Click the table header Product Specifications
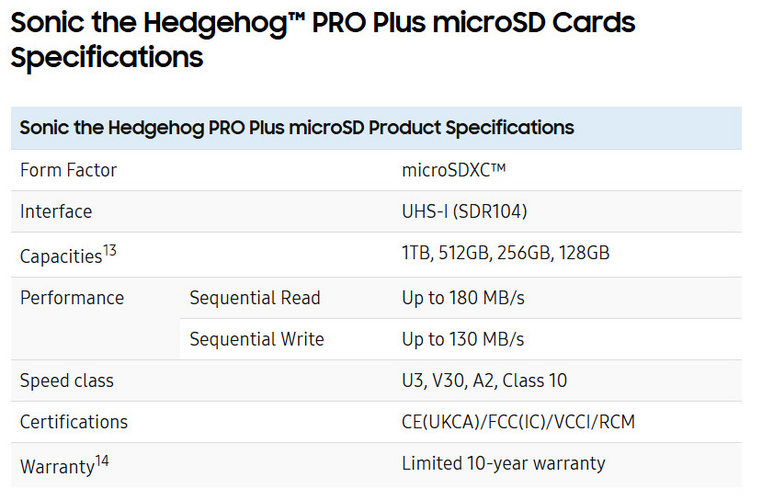 pyautogui.click(x=297, y=128)
